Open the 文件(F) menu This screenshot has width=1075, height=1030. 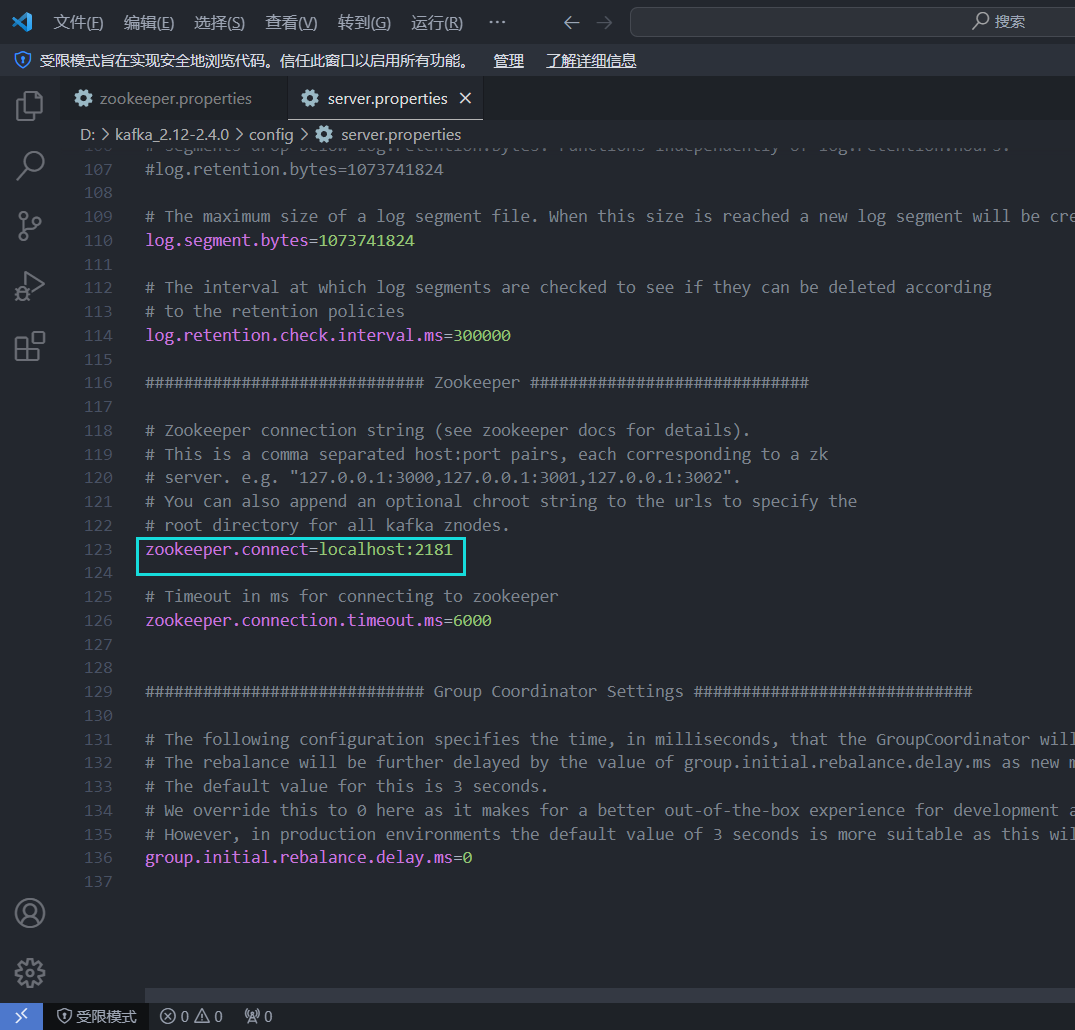[x=78, y=23]
